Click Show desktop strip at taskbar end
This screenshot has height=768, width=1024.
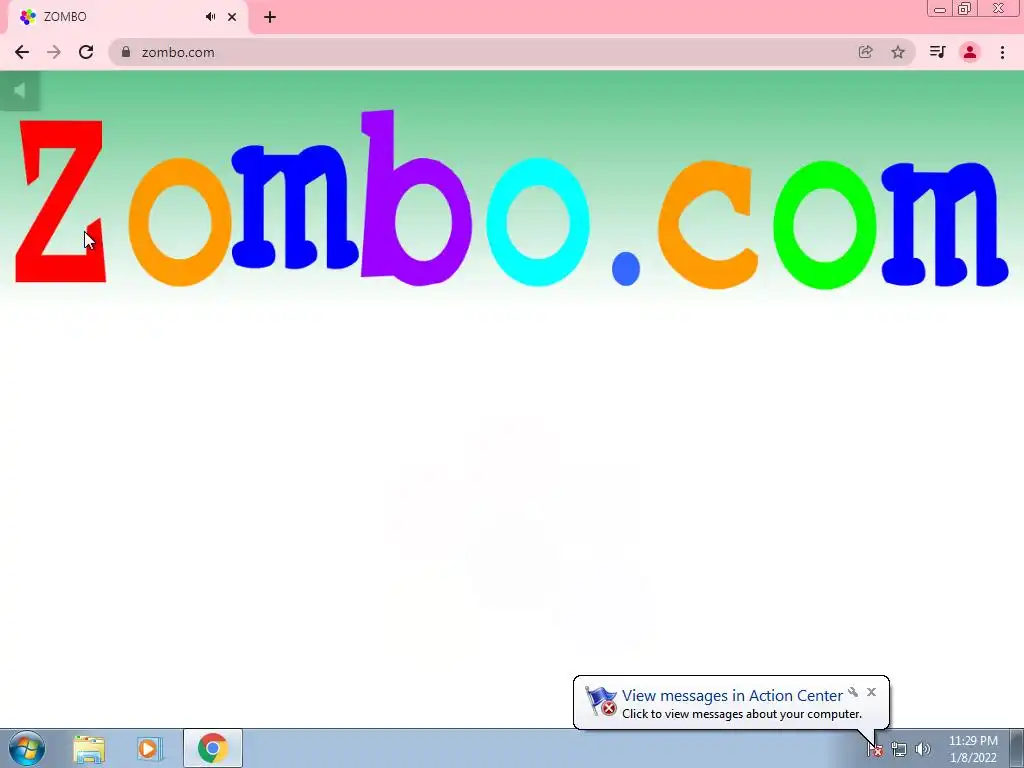coord(1017,748)
